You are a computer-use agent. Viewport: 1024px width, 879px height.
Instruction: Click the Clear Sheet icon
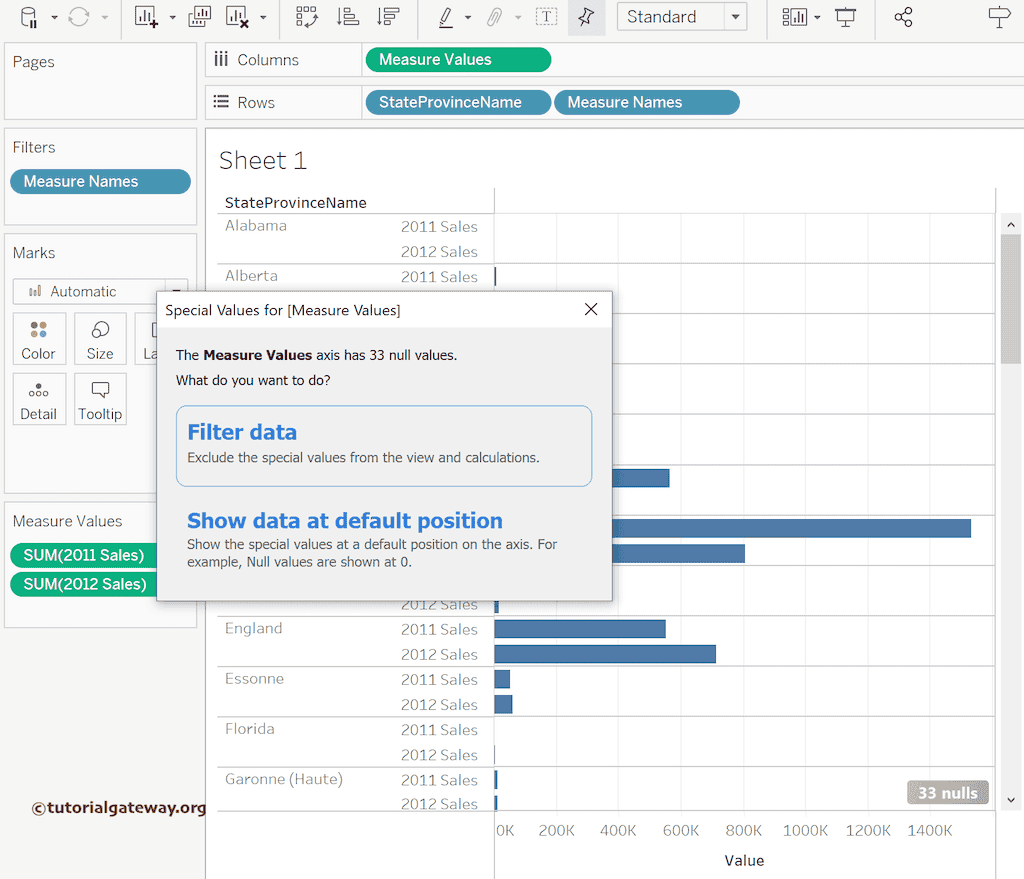pos(237,17)
